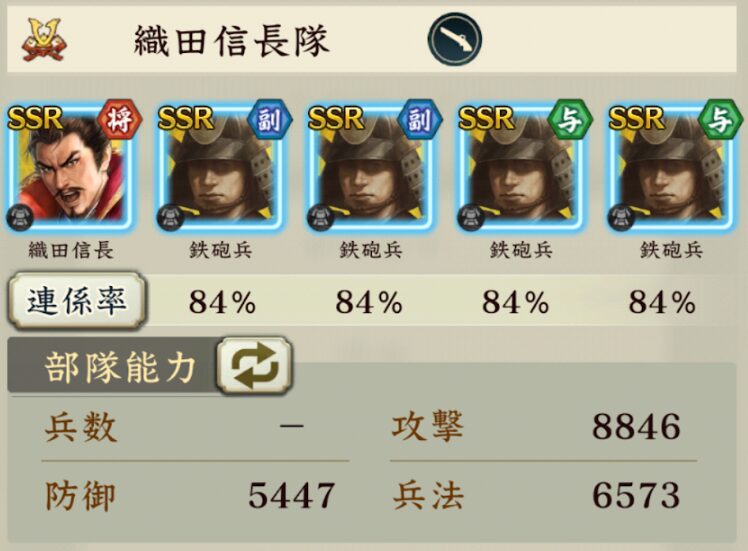This screenshot has width=748, height=551.
Task: Select the 織田信長隊 title header
Action: [x=232, y=41]
